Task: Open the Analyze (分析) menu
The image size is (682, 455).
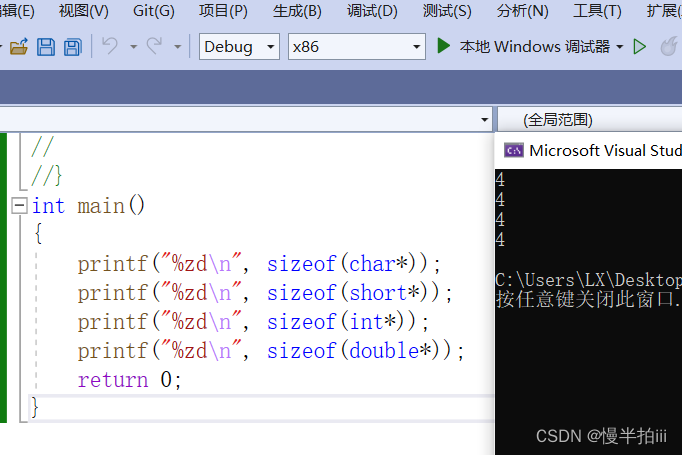Action: click(x=522, y=10)
